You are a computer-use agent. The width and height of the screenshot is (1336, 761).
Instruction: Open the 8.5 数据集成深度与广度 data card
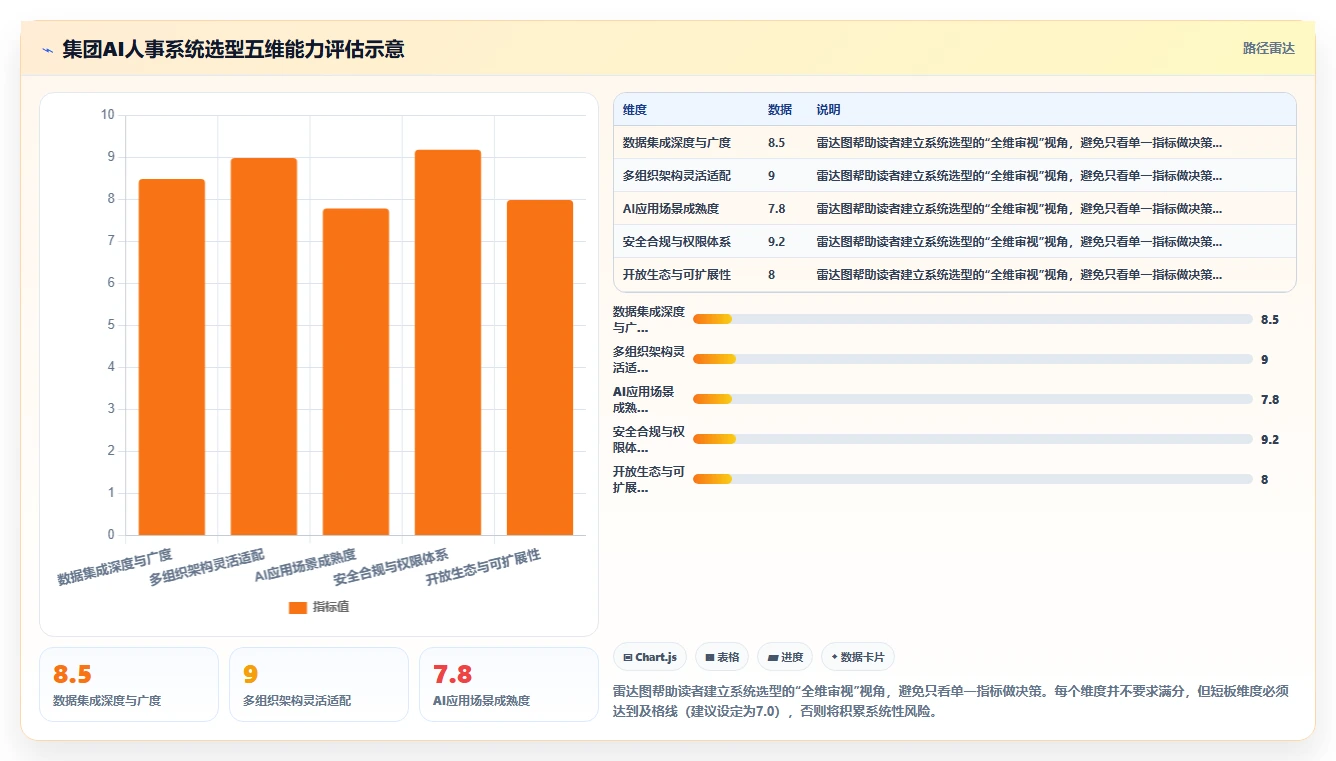(129, 684)
